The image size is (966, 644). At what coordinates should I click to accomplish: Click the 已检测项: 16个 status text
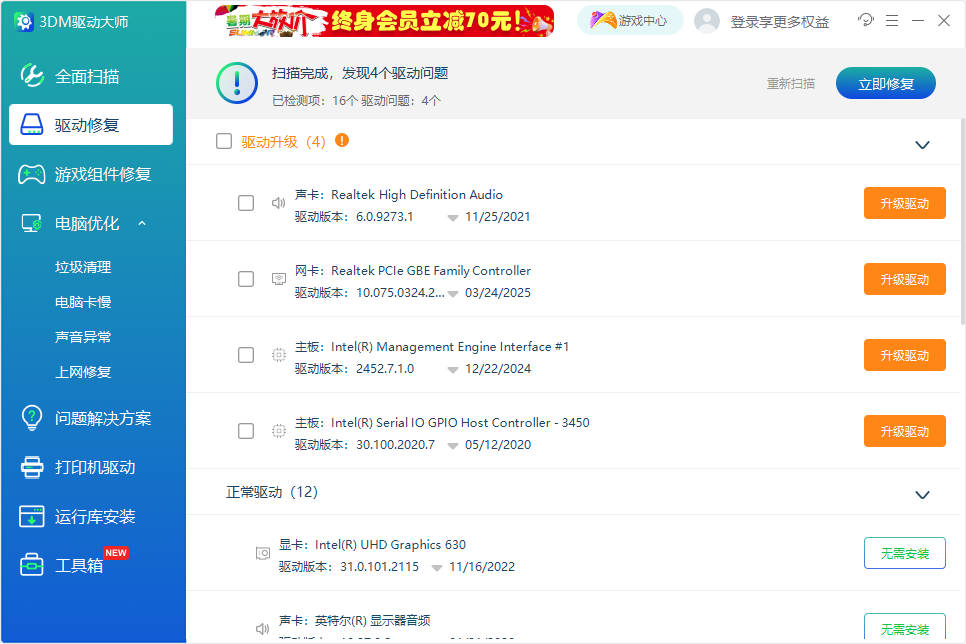[314, 100]
